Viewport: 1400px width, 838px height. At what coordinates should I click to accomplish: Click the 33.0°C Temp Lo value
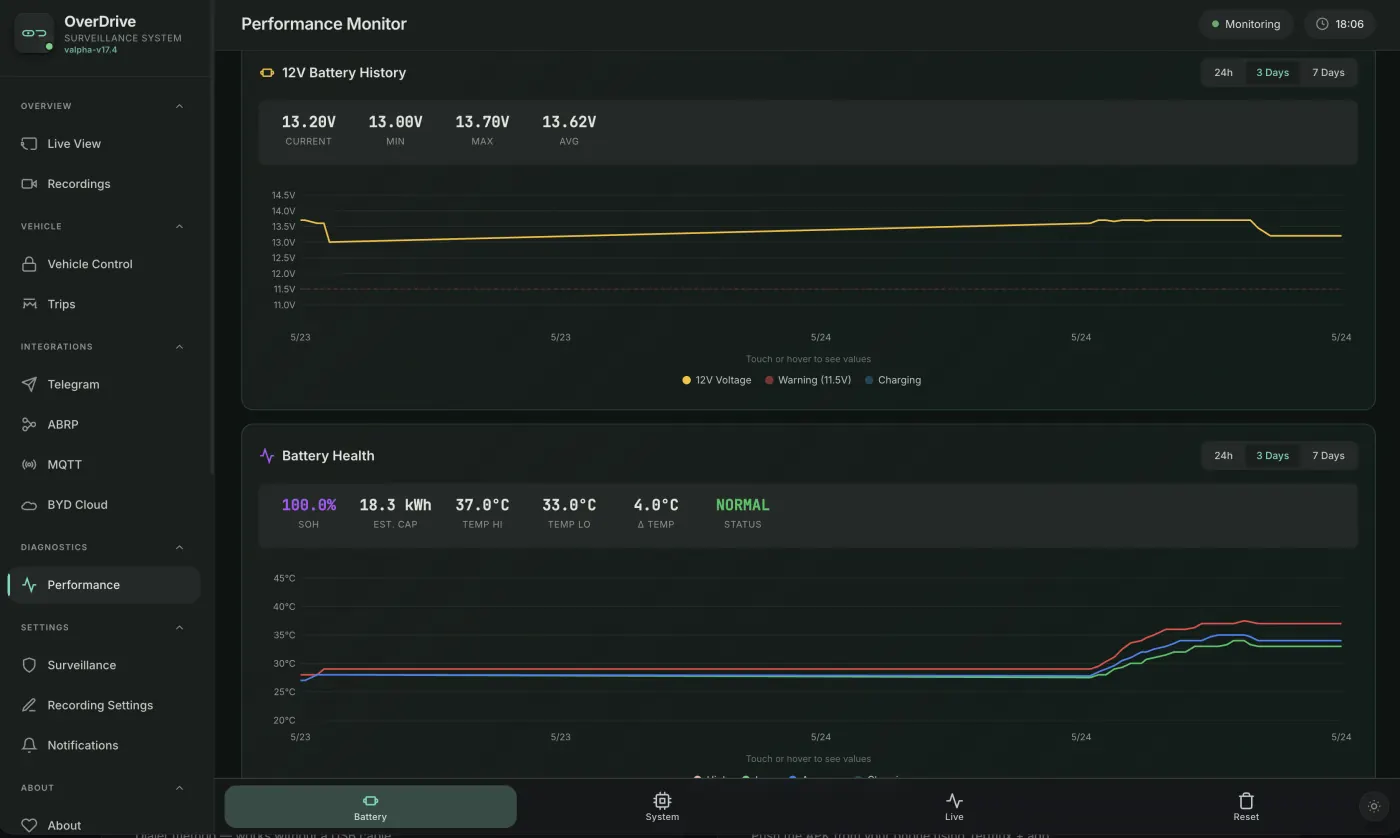point(569,505)
